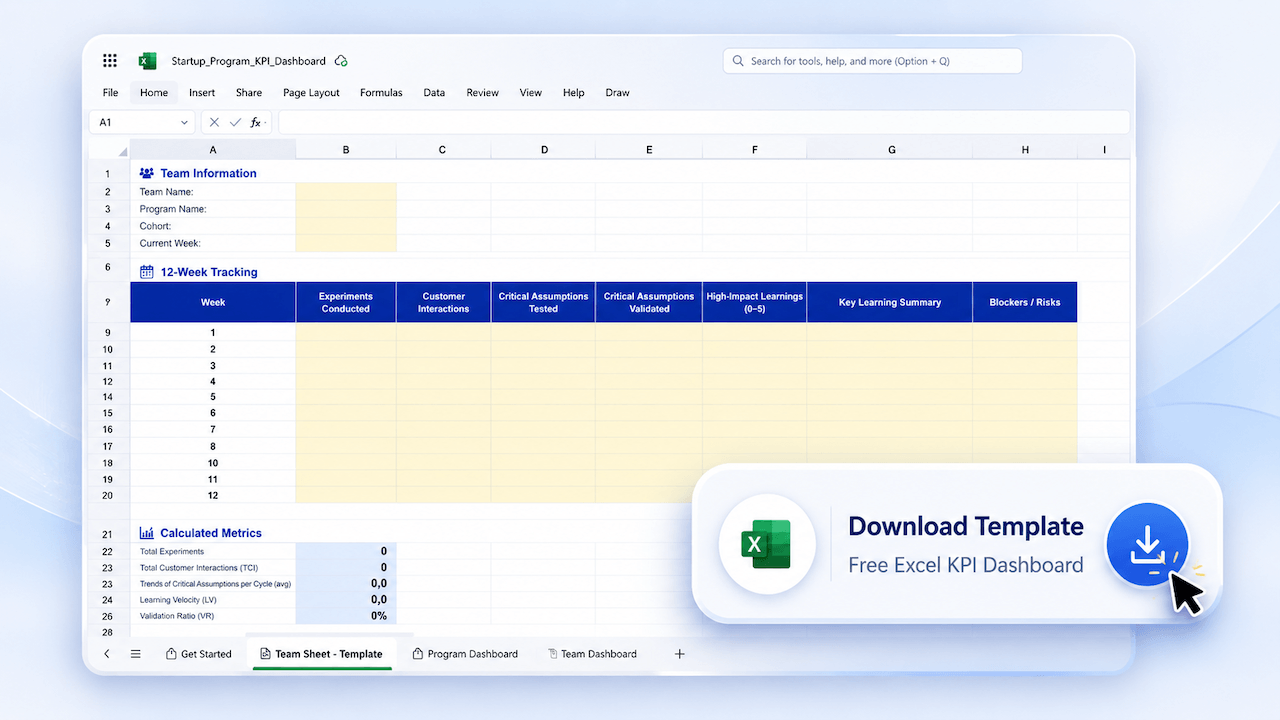Click the Key Learning Summary header
Image resolution: width=1280 pixels, height=720 pixels.
pyautogui.click(x=890, y=302)
